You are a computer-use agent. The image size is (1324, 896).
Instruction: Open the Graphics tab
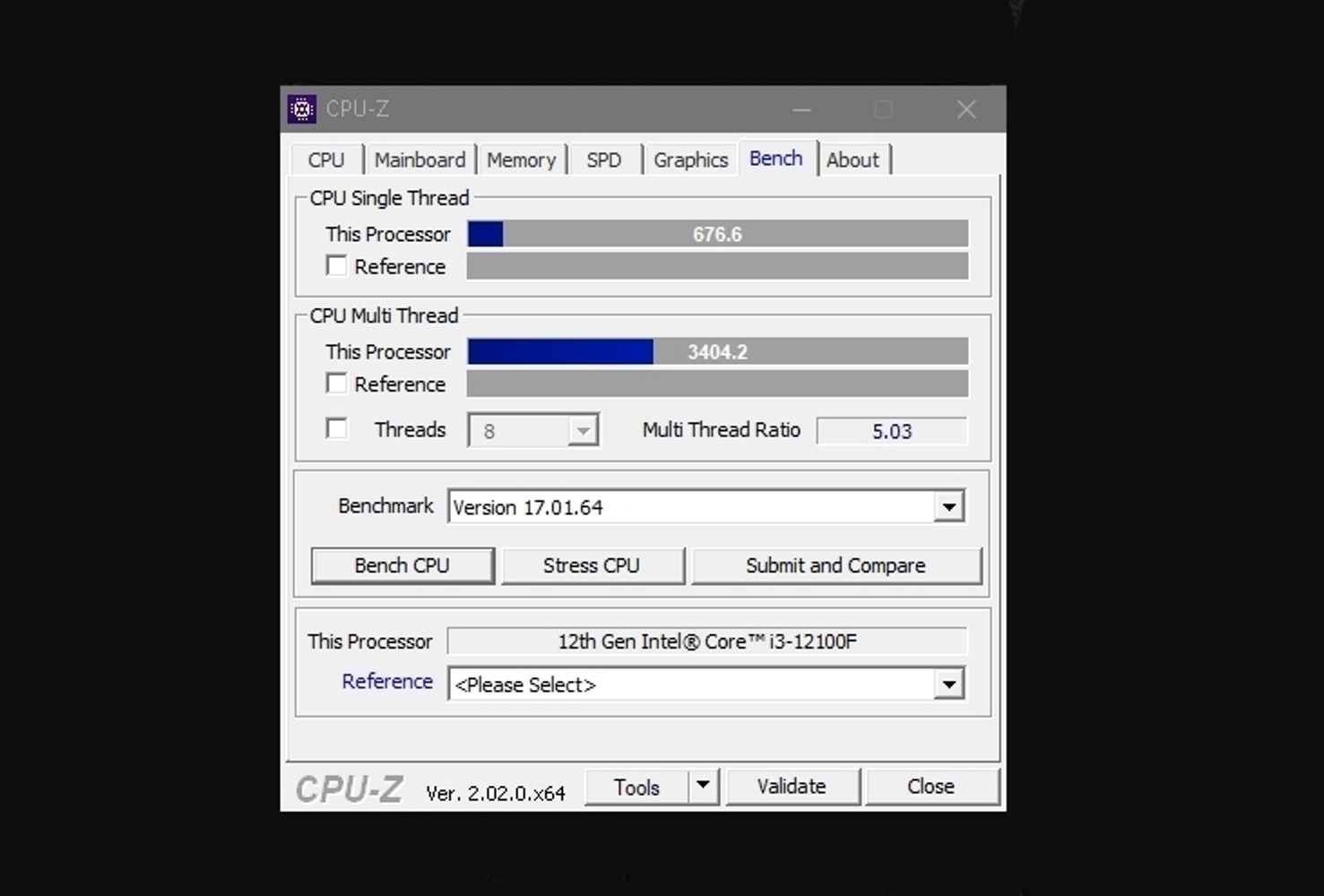[x=690, y=160]
